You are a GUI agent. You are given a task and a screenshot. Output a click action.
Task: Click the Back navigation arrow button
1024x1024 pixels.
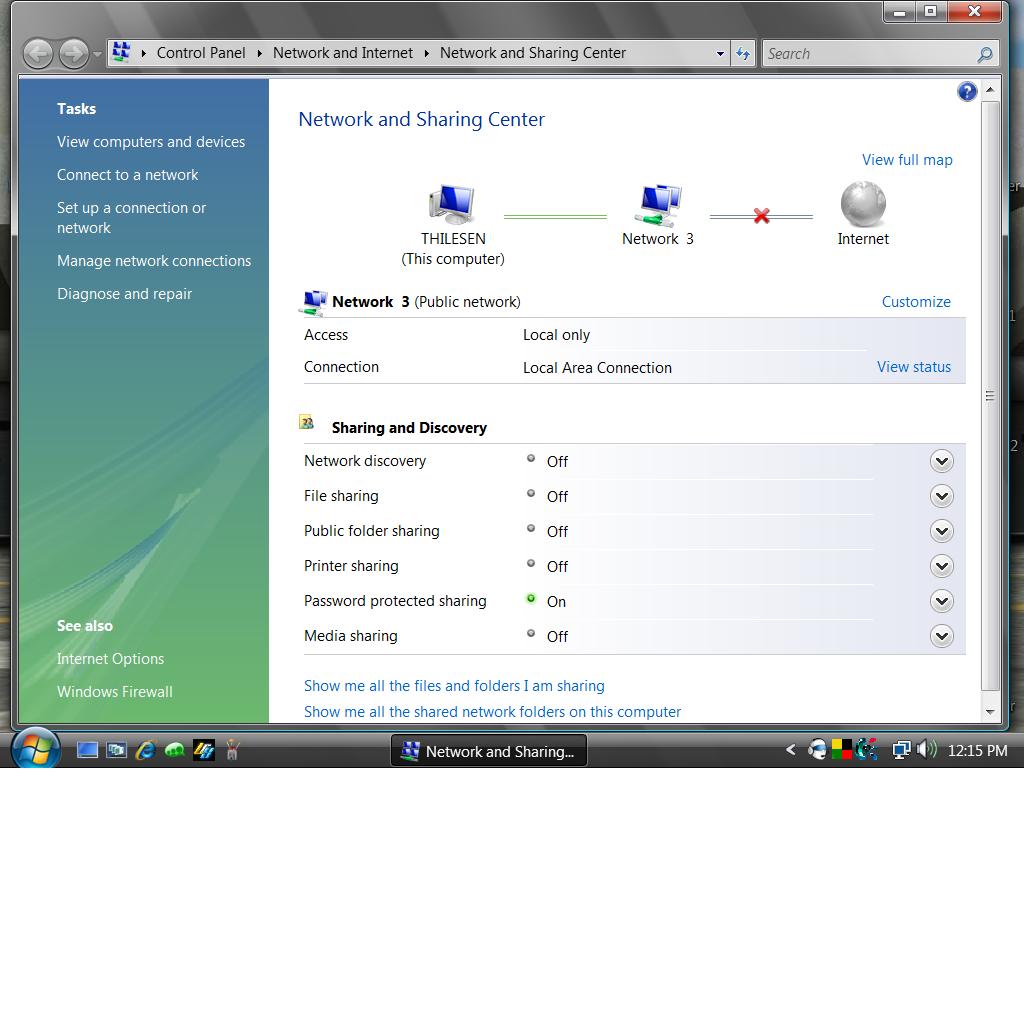point(39,54)
